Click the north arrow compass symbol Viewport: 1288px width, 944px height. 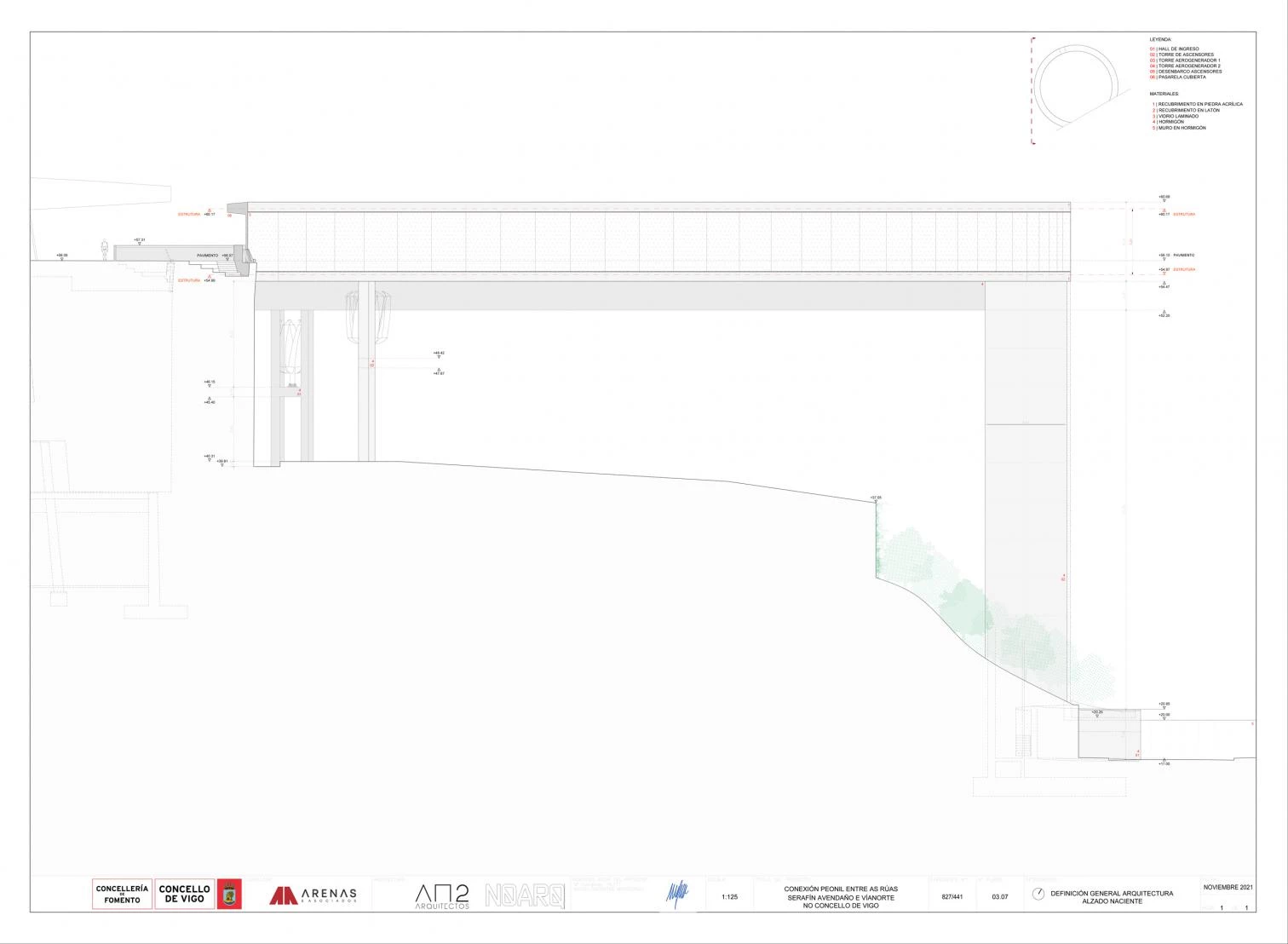1038,894
